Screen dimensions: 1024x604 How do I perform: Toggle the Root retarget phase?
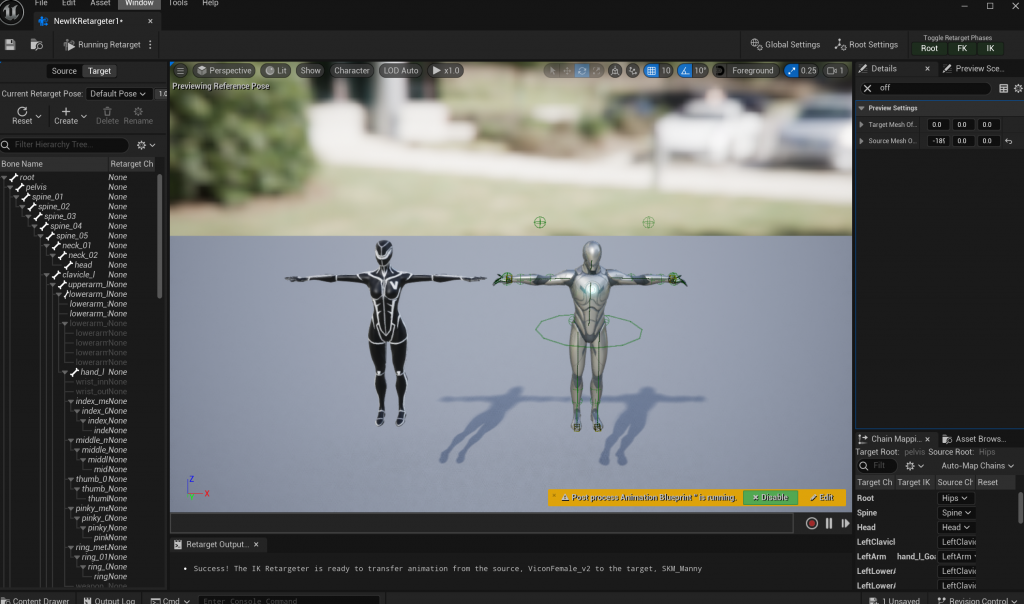click(x=929, y=48)
